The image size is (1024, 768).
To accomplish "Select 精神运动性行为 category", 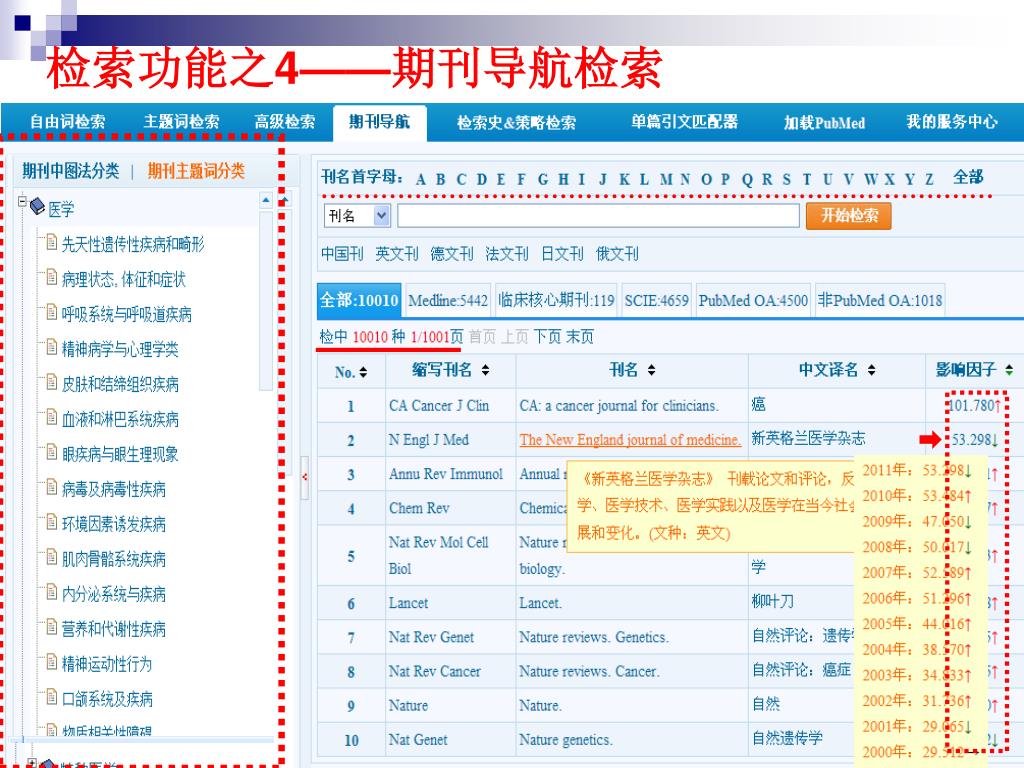I will [106, 664].
